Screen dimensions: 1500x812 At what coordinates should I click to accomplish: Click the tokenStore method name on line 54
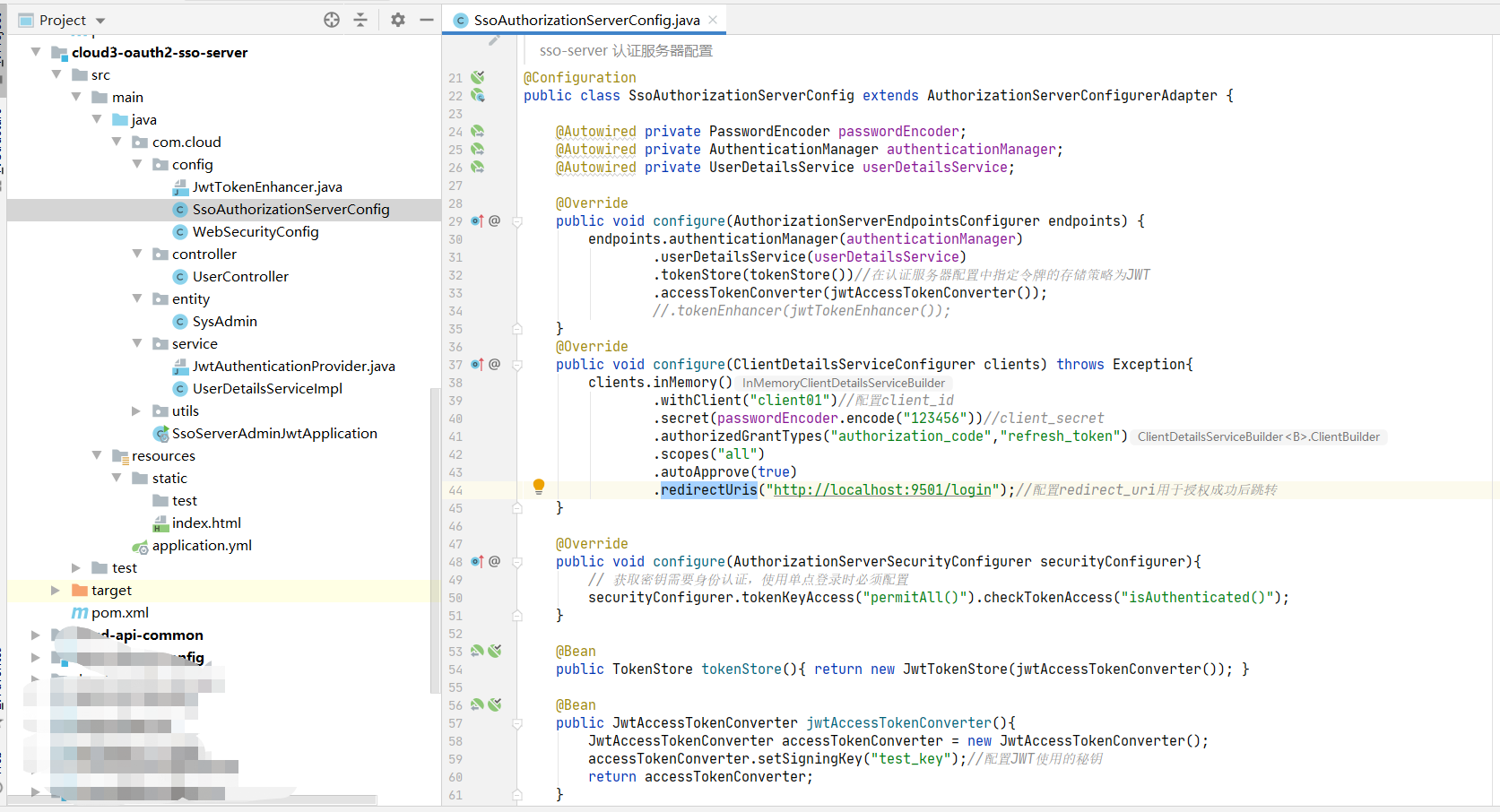click(x=741, y=669)
